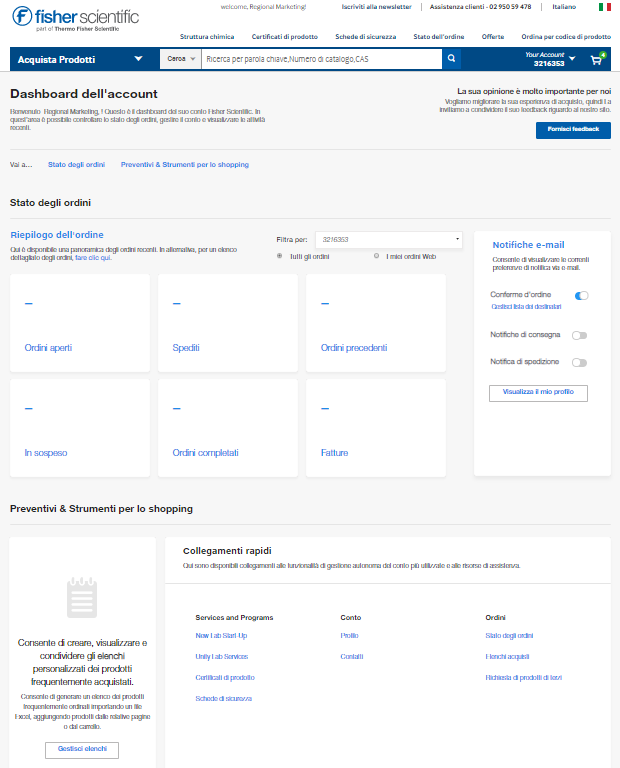Screen dimensions: 620x768
Task: Select Tutti gli ordini radio button
Action: tap(279, 256)
